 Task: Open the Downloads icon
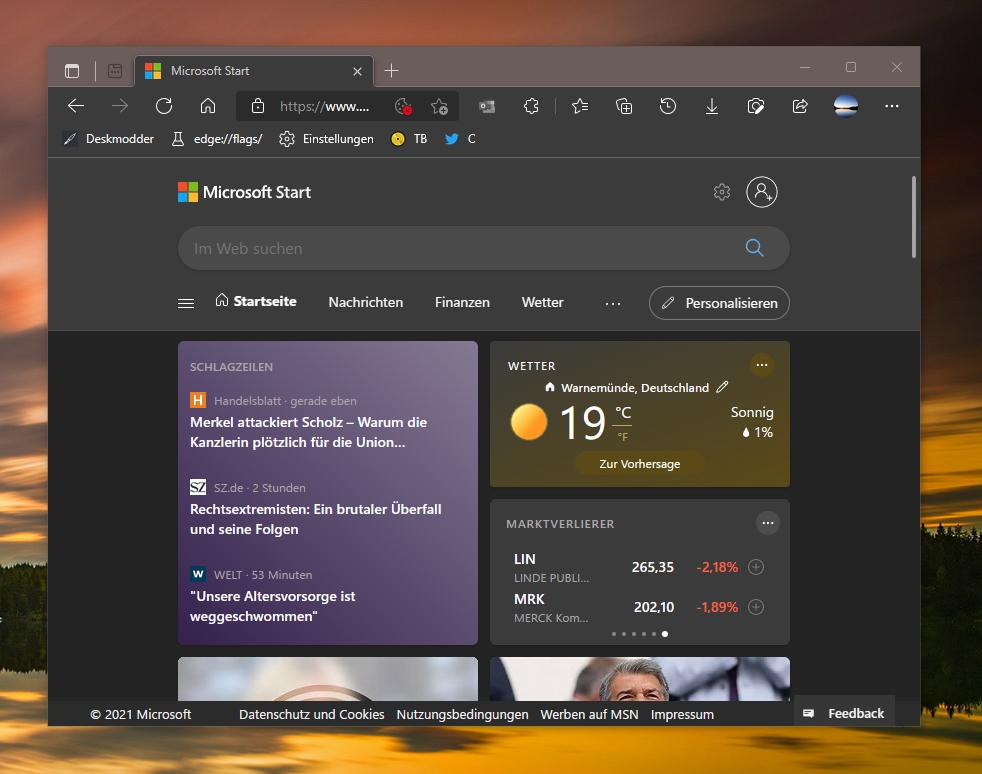click(711, 107)
